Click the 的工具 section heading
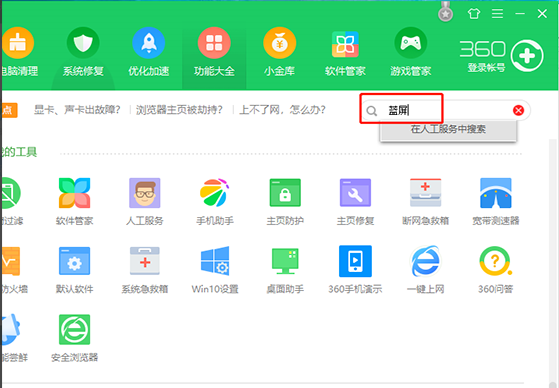559x388 pixels. coord(19,152)
